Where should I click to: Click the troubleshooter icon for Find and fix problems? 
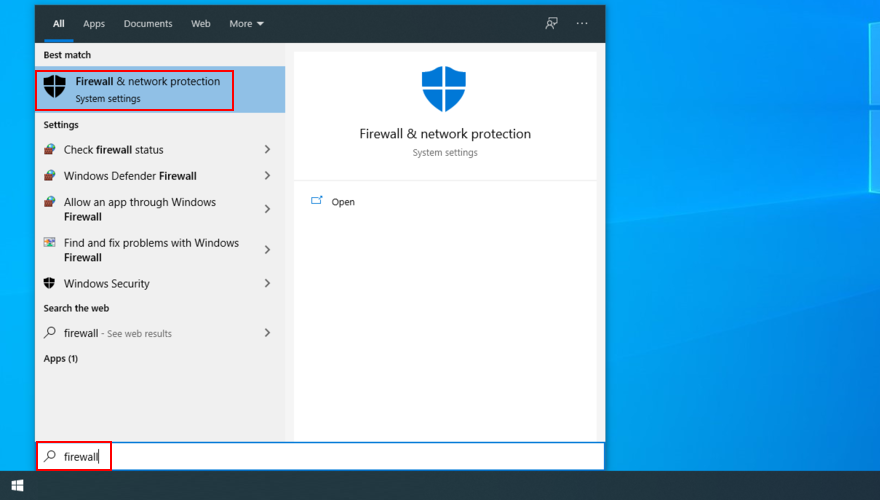(x=50, y=243)
